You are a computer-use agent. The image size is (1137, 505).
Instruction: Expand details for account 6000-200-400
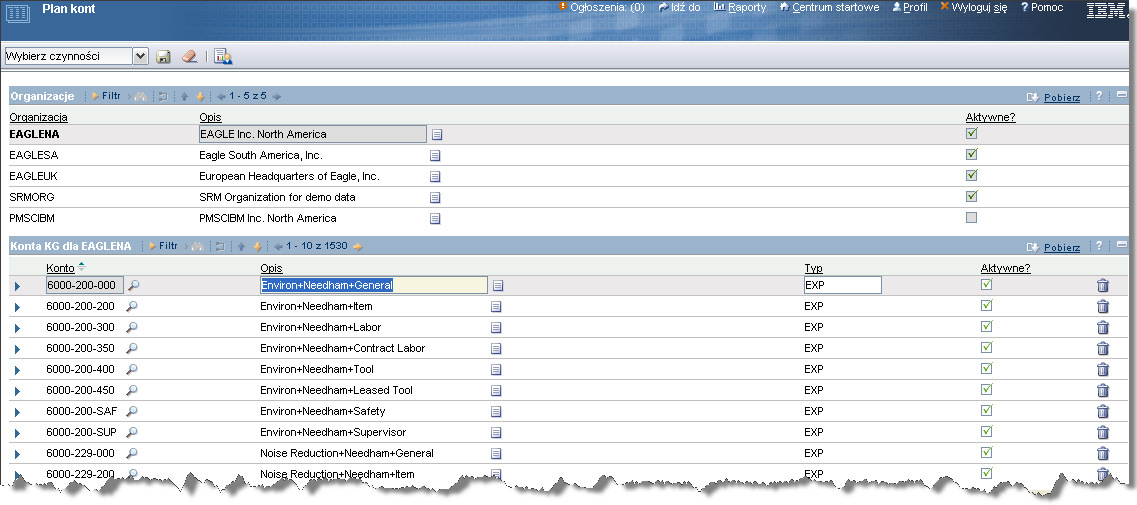pos(18,371)
